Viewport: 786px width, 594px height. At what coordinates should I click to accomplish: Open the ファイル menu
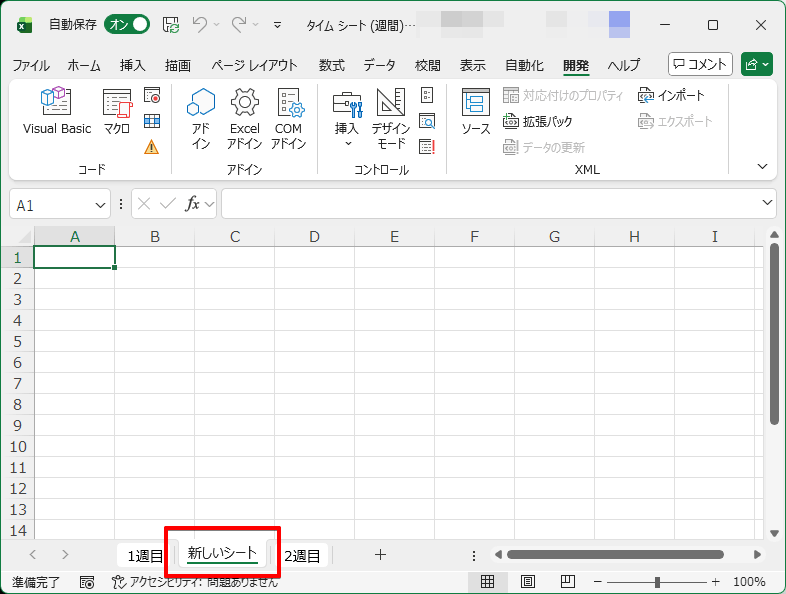(x=31, y=66)
